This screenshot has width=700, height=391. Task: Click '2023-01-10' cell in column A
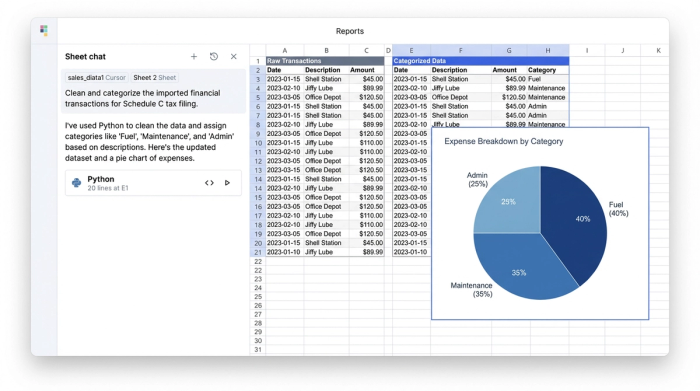coord(284,252)
